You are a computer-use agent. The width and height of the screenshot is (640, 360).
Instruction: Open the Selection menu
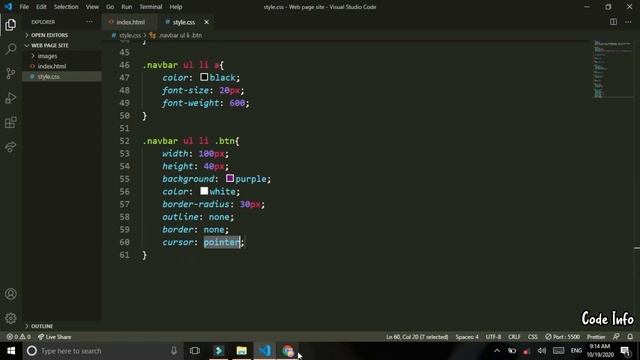(x=66, y=7)
